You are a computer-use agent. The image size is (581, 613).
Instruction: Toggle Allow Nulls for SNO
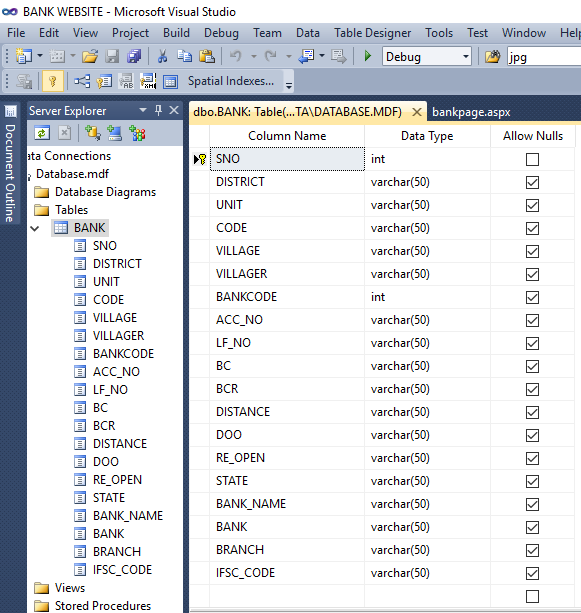point(532,160)
